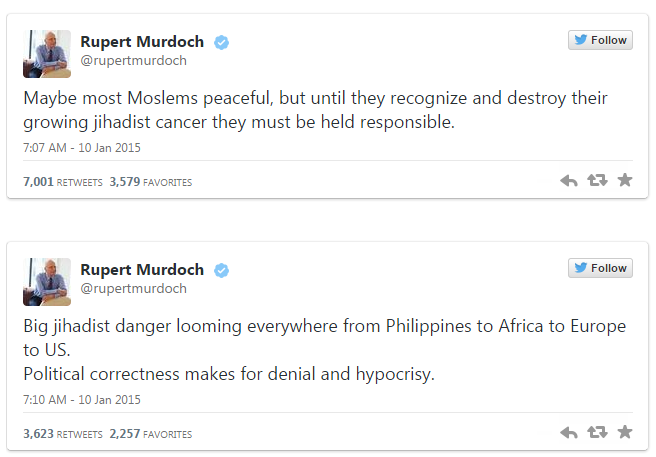
Task: Open profile photo in second tweet
Action: (x=47, y=282)
